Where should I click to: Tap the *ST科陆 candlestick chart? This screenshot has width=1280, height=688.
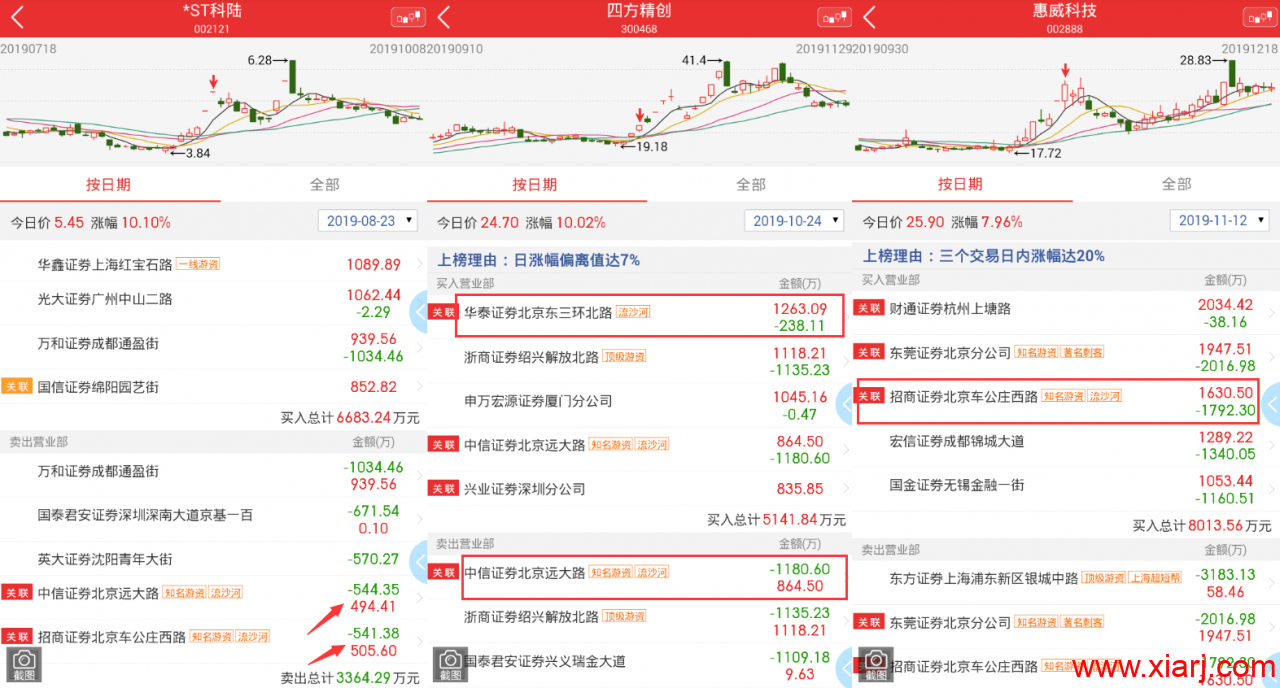(x=213, y=103)
